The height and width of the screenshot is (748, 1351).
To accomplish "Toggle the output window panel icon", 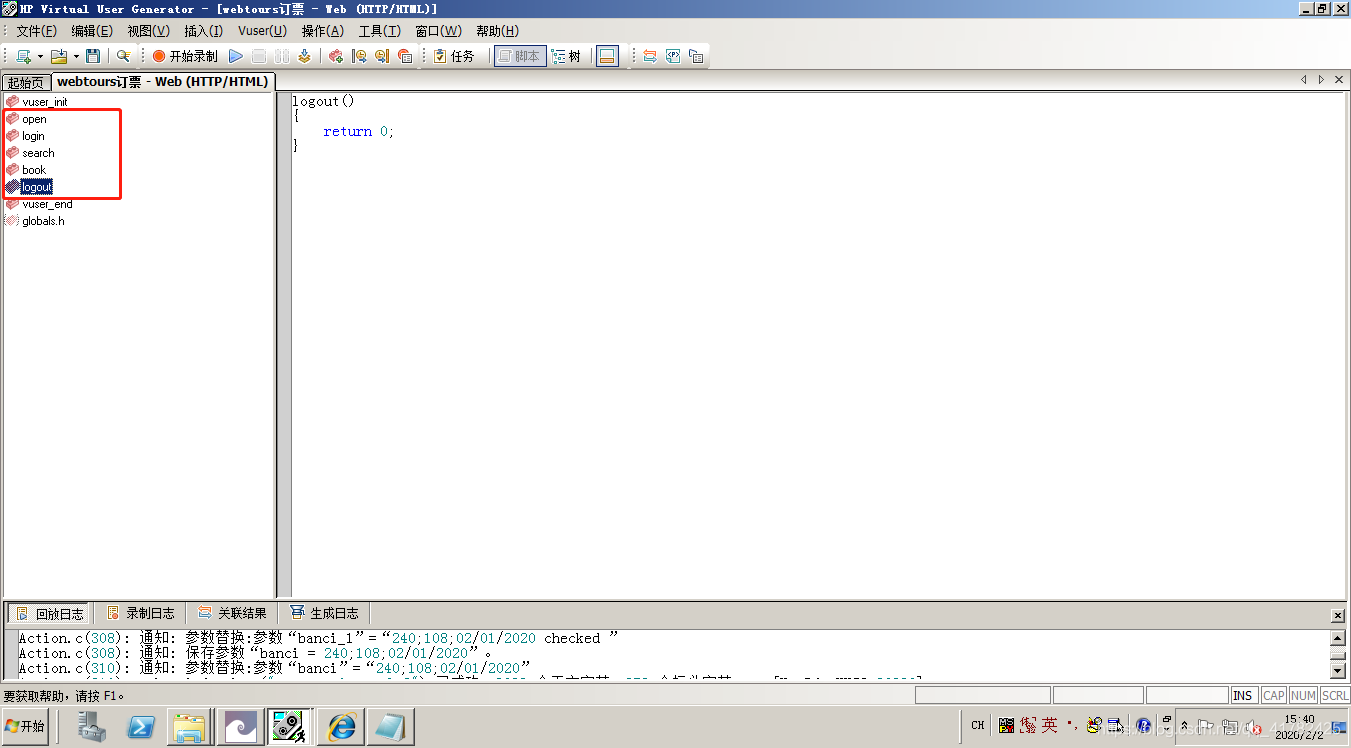I will click(607, 56).
